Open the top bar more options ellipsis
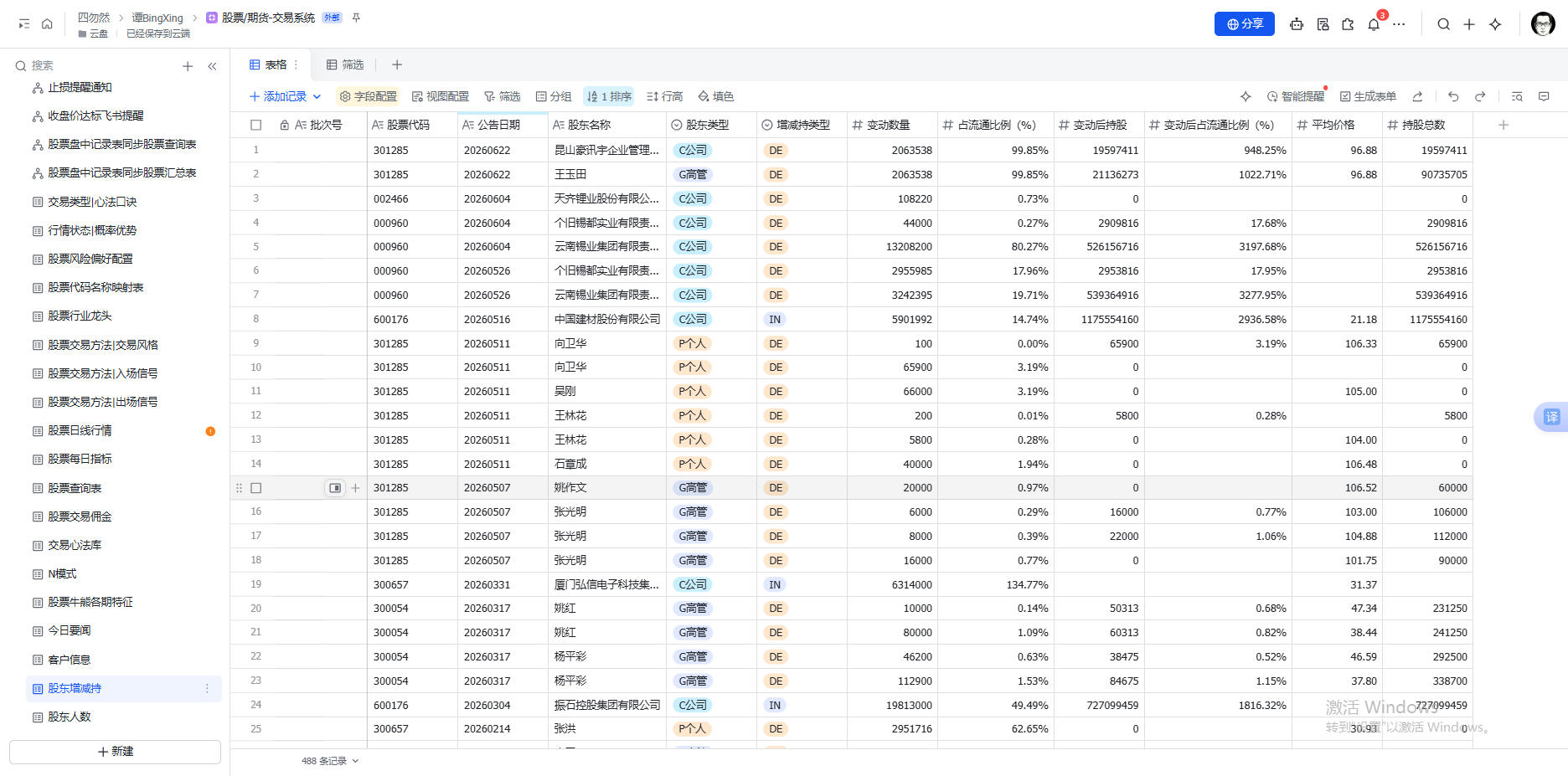 [1399, 24]
